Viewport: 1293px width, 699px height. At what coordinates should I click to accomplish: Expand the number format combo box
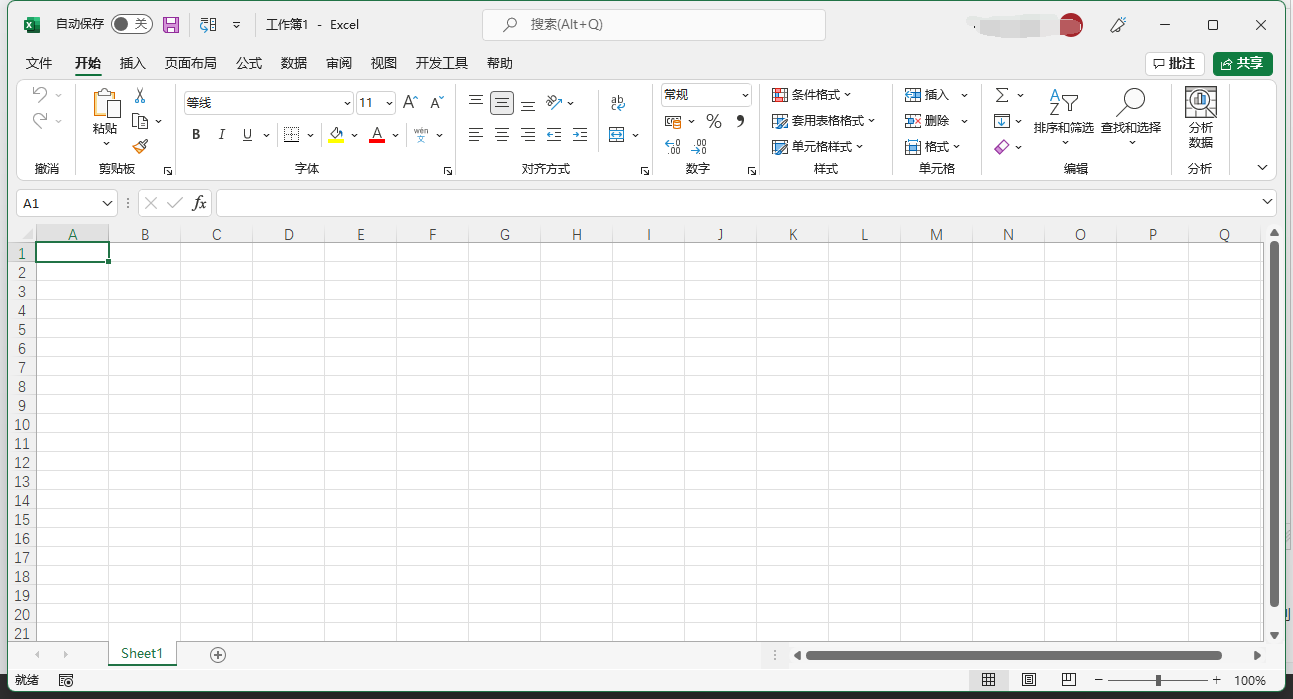745,95
